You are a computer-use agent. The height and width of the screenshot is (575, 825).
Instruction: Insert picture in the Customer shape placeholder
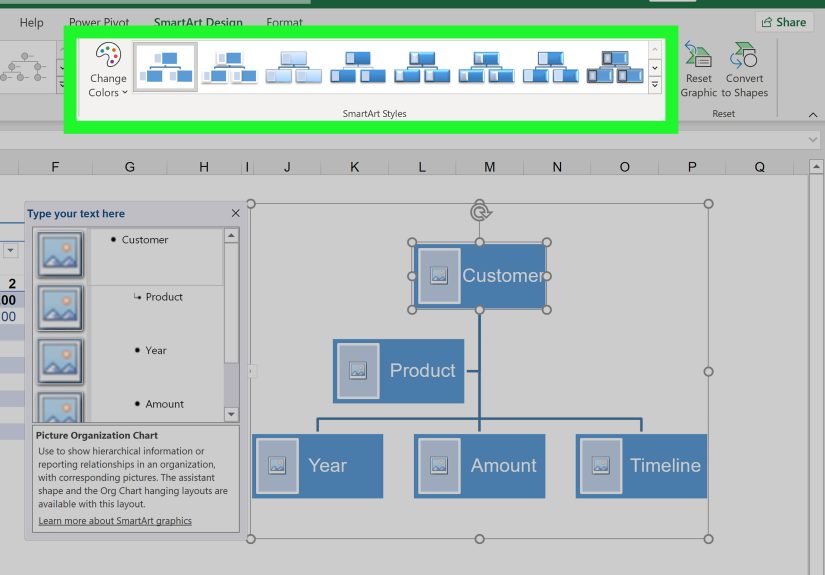pos(439,275)
